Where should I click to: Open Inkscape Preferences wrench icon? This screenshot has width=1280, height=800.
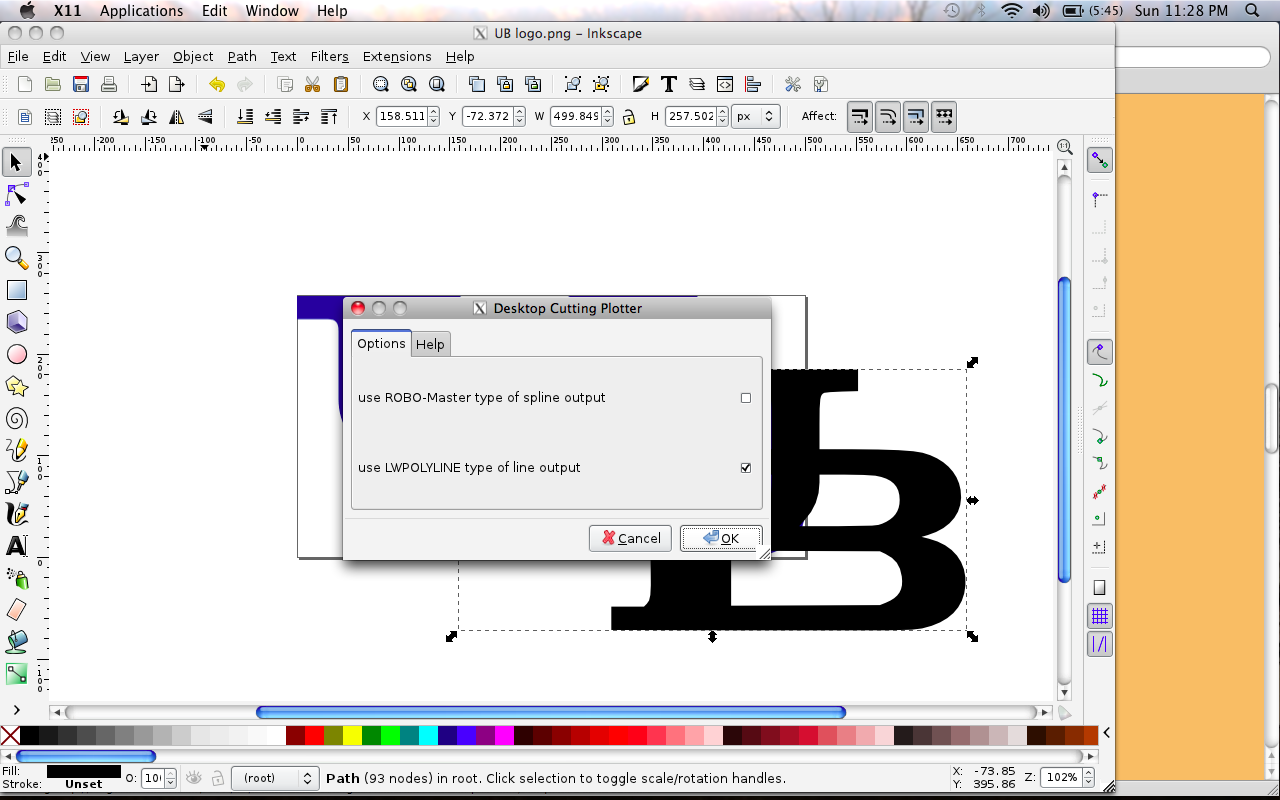click(x=793, y=85)
